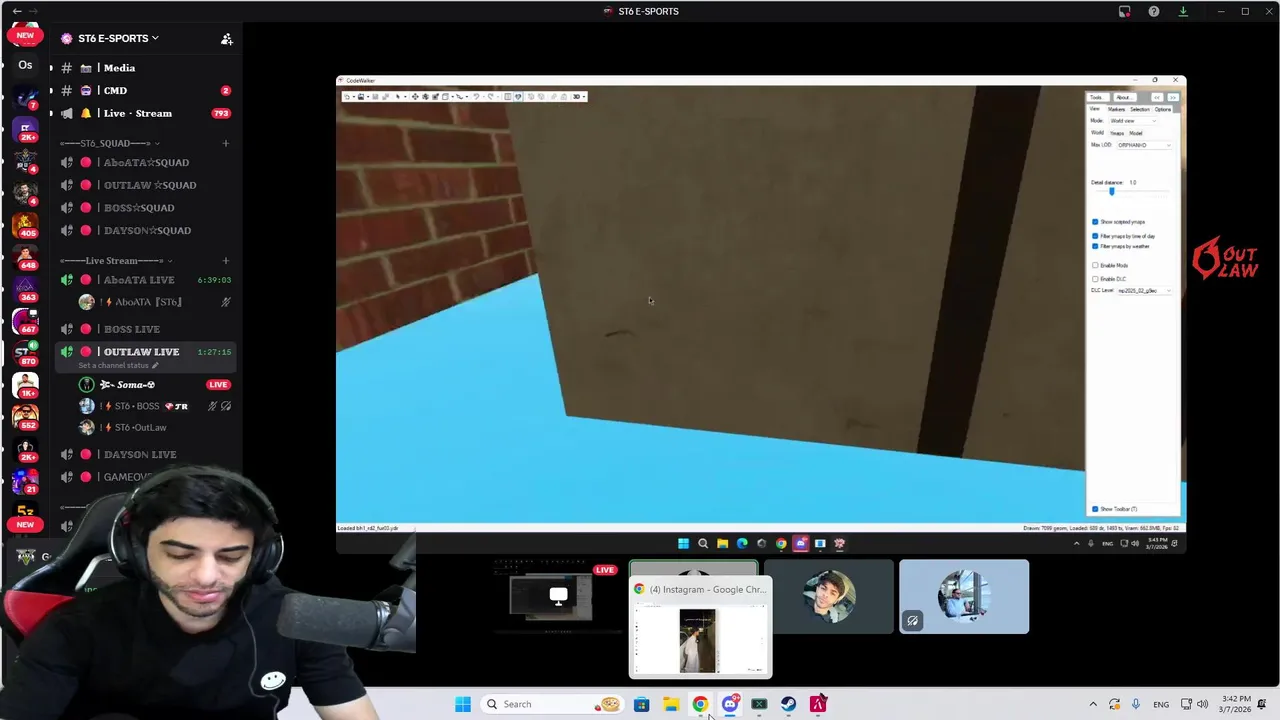Add a channel to the ST6_SQUAD category
Image resolution: width=1280 pixels, height=720 pixels.
pyautogui.click(x=225, y=143)
